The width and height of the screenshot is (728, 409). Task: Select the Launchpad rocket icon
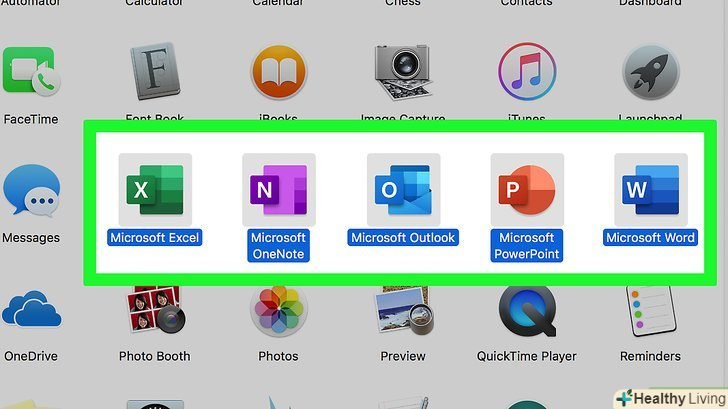click(x=650, y=72)
